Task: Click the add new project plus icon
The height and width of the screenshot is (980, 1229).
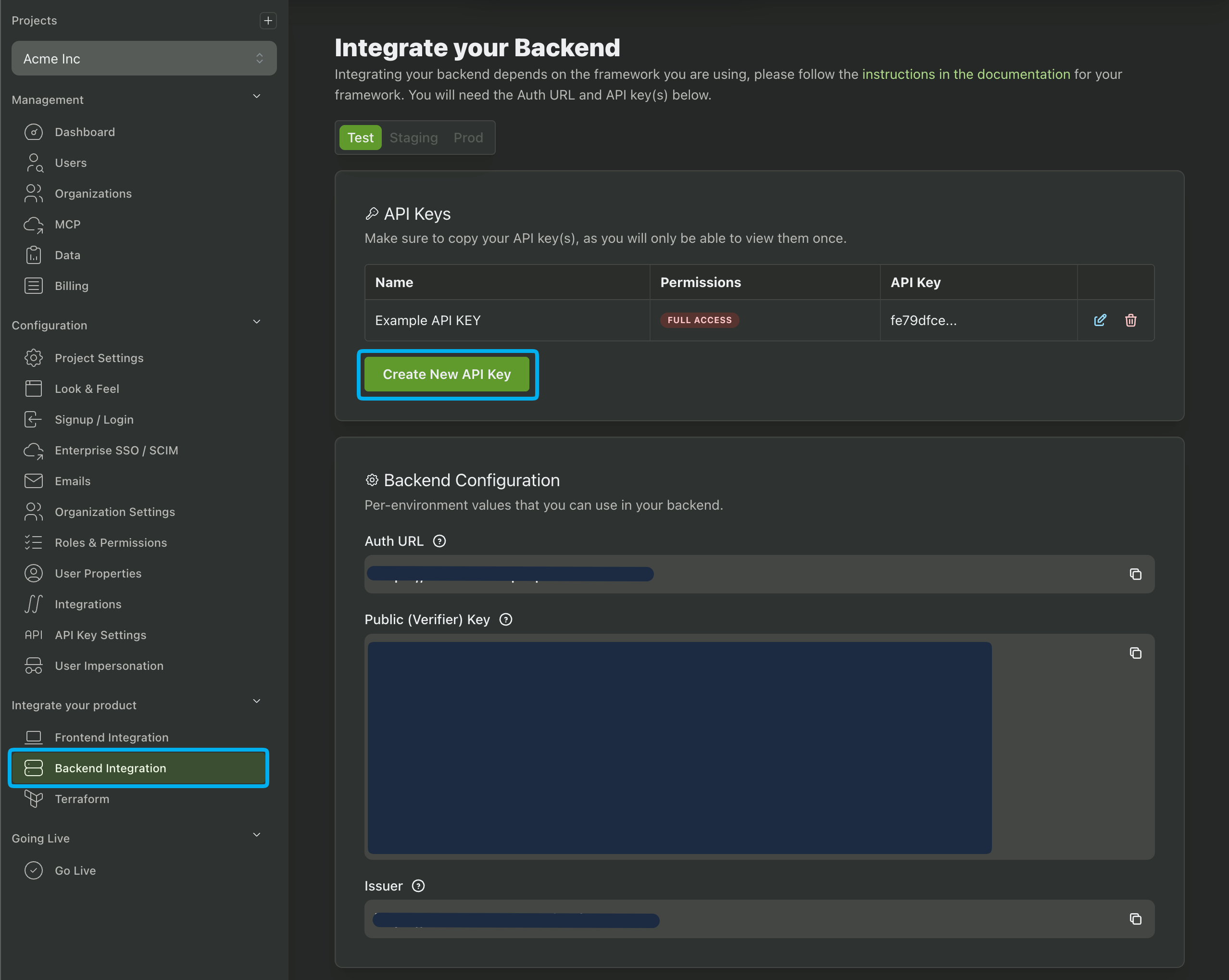Action: [x=268, y=21]
